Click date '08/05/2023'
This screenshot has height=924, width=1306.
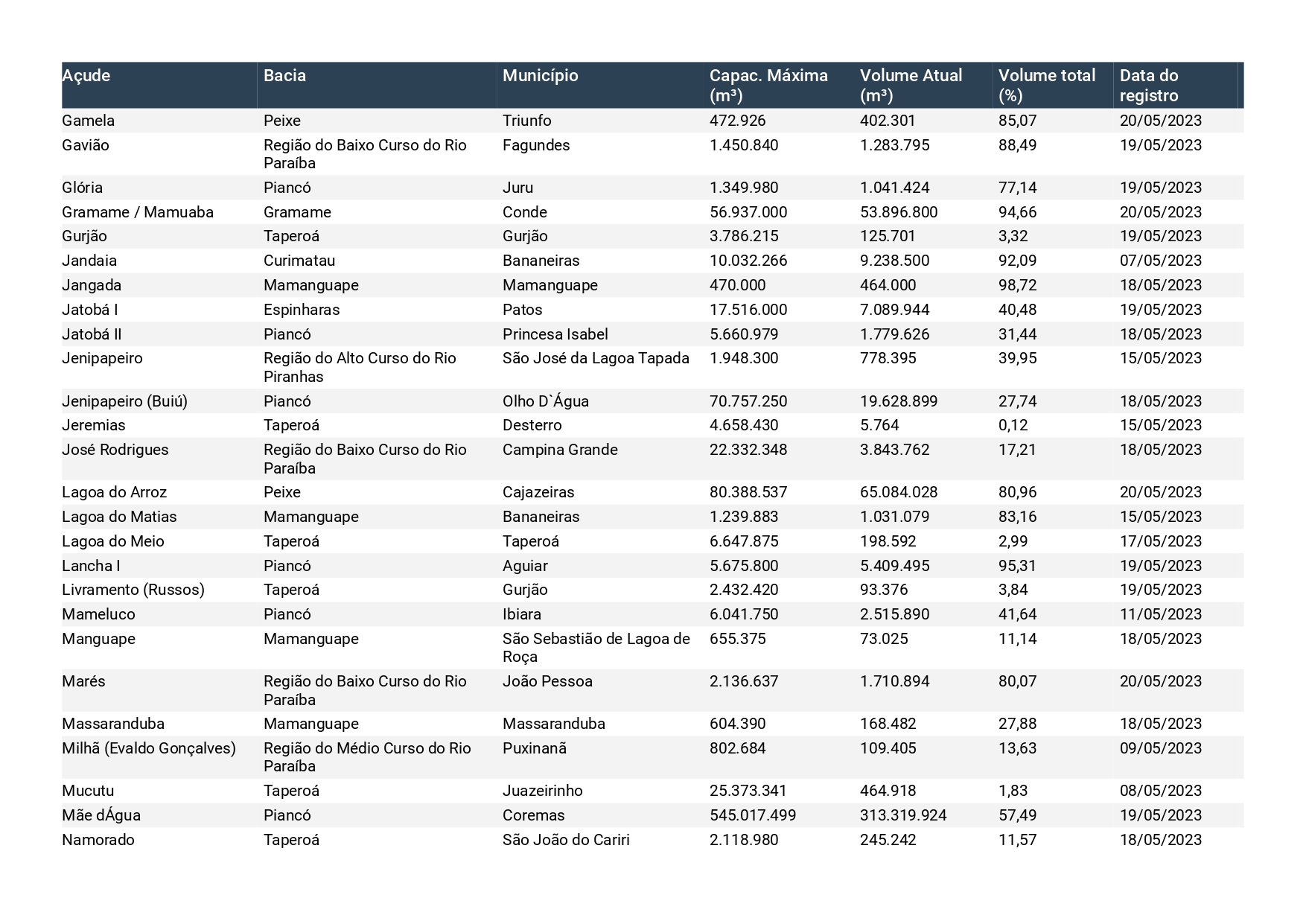(1161, 791)
